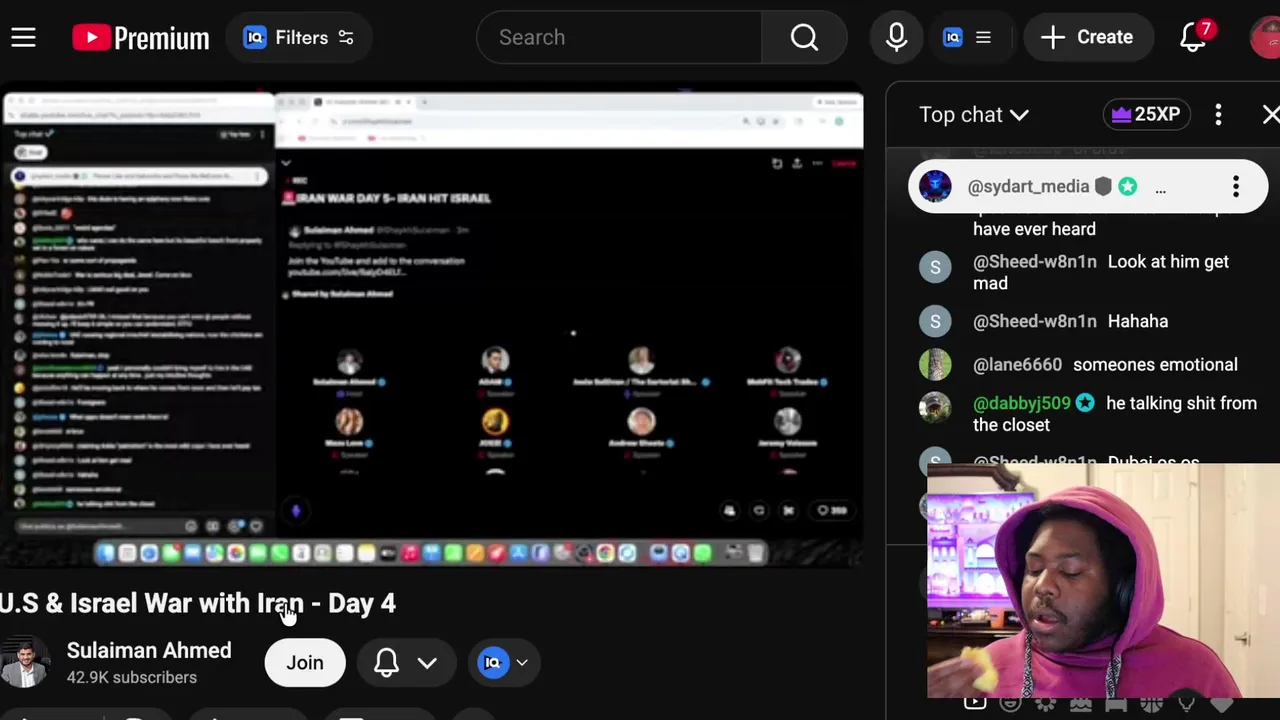Open notifications bell with 7 badge
The height and width of the screenshot is (720, 1280).
[1195, 37]
